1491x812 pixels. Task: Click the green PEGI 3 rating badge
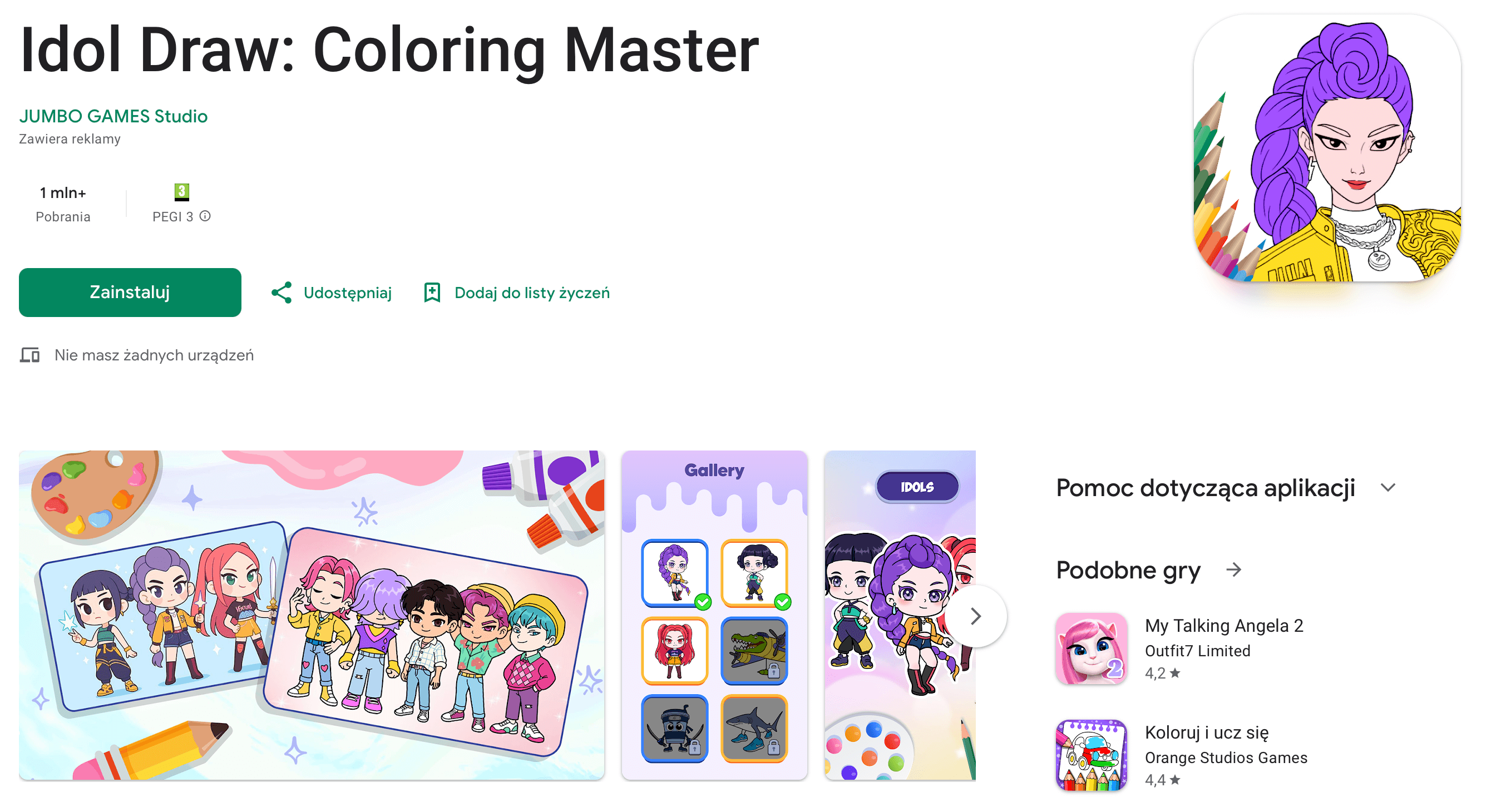click(182, 191)
